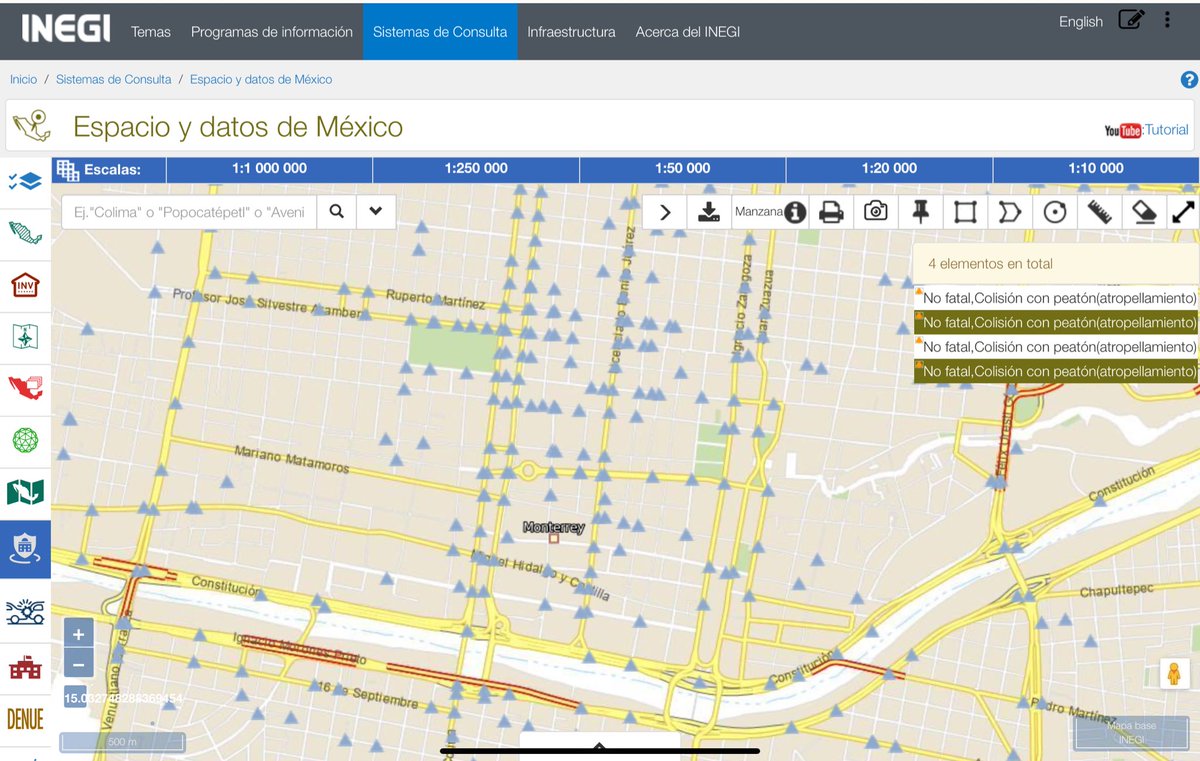This screenshot has height=761, width=1200.
Task: Expand the bottom panel handle
Action: tap(599, 747)
